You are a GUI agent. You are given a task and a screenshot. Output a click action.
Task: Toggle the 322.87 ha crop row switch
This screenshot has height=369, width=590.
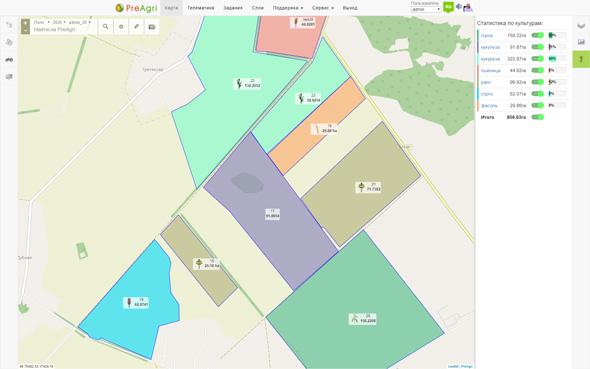pos(537,59)
